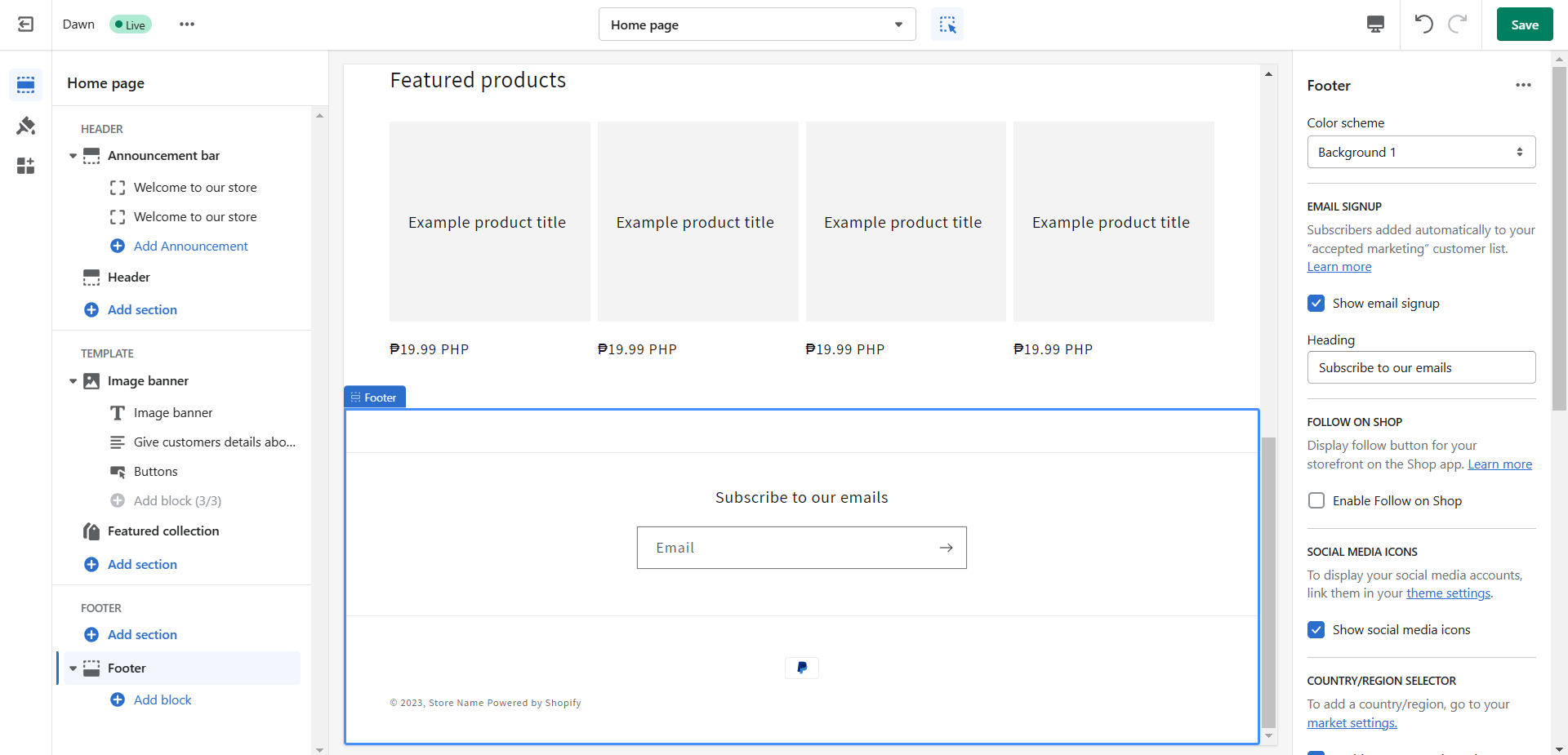This screenshot has height=755, width=1568.
Task: Check Enable Follow on Shop
Action: coord(1316,501)
